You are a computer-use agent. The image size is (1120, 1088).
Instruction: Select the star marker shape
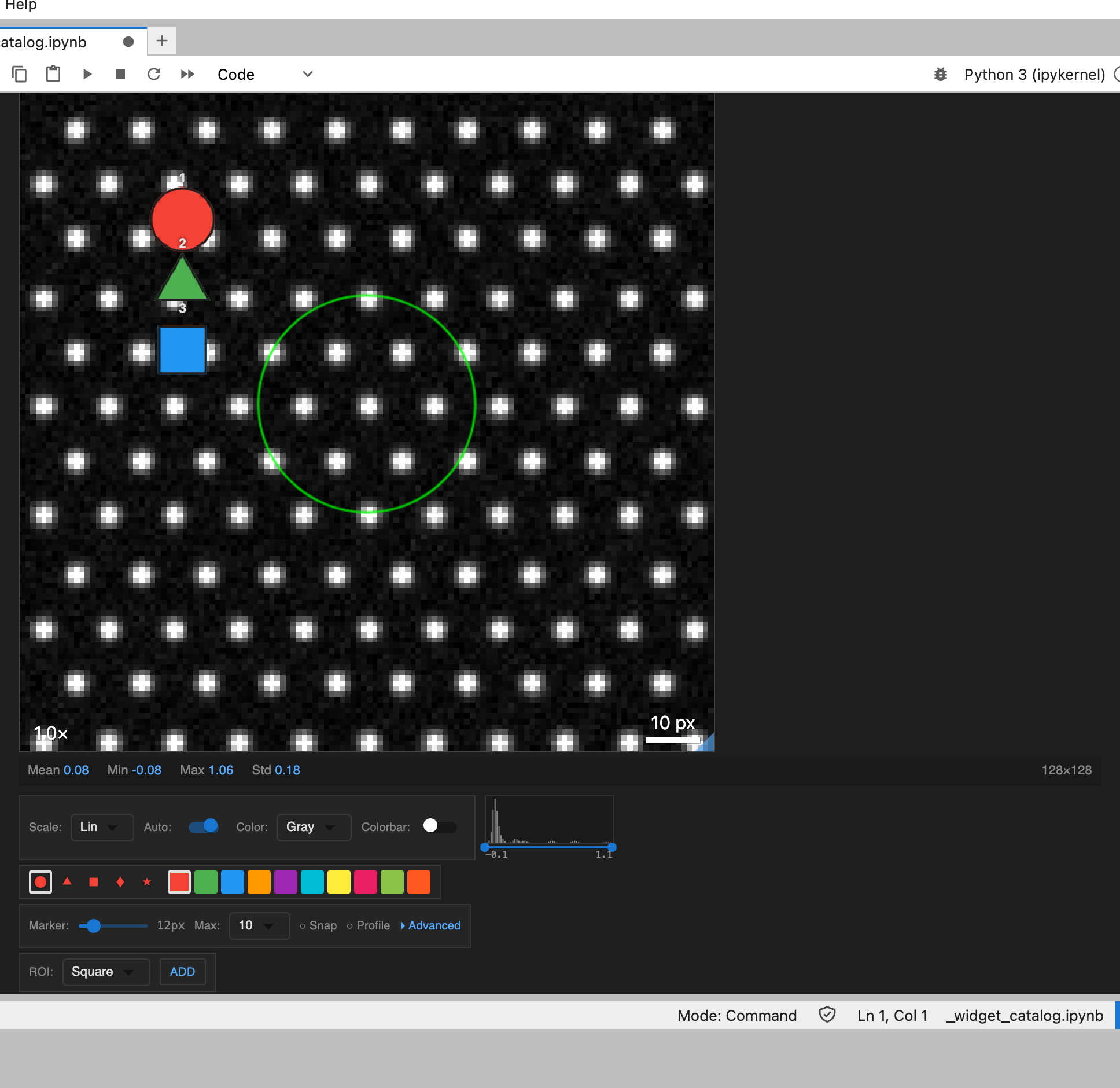click(x=147, y=881)
